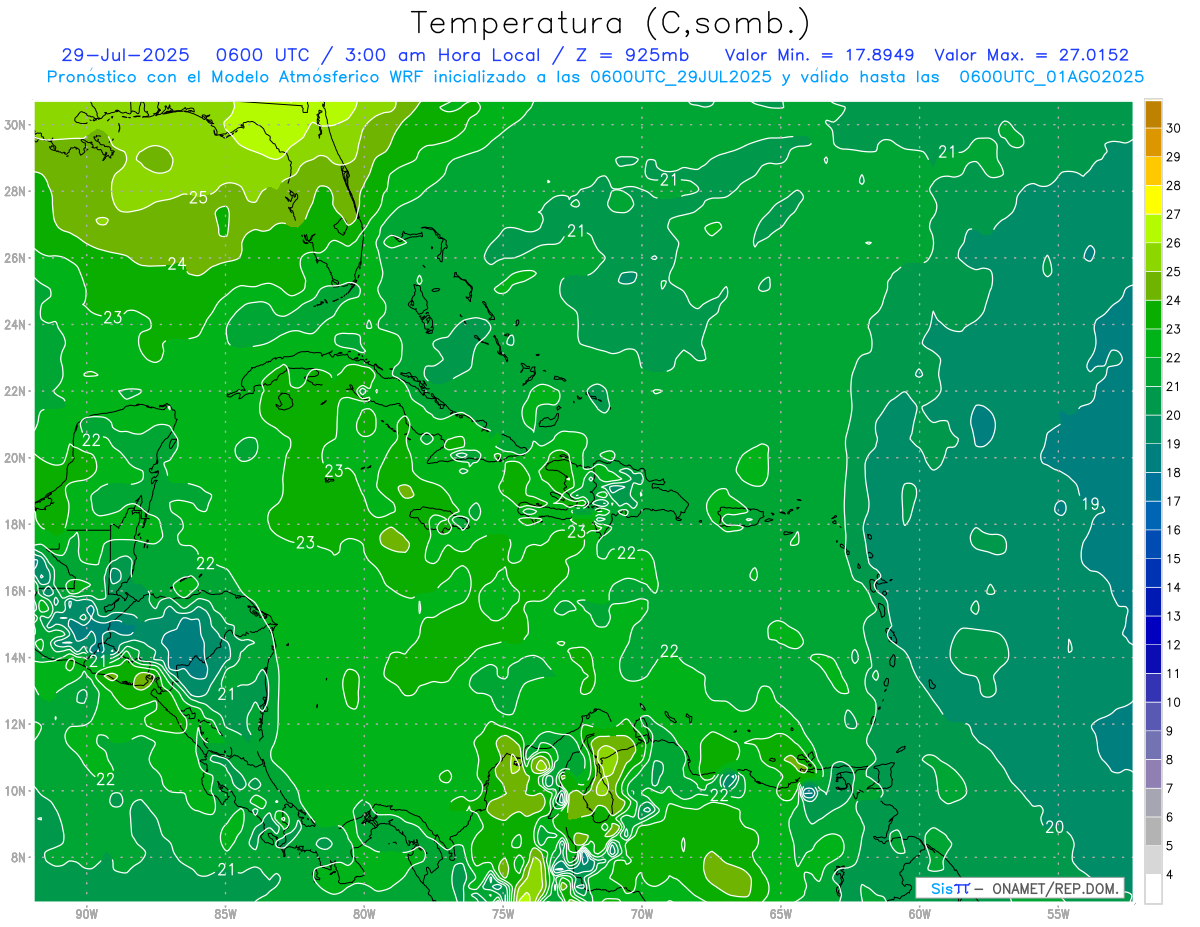Click the 70W longitude axis label
Viewport: 1200px width, 927px height.
click(642, 914)
